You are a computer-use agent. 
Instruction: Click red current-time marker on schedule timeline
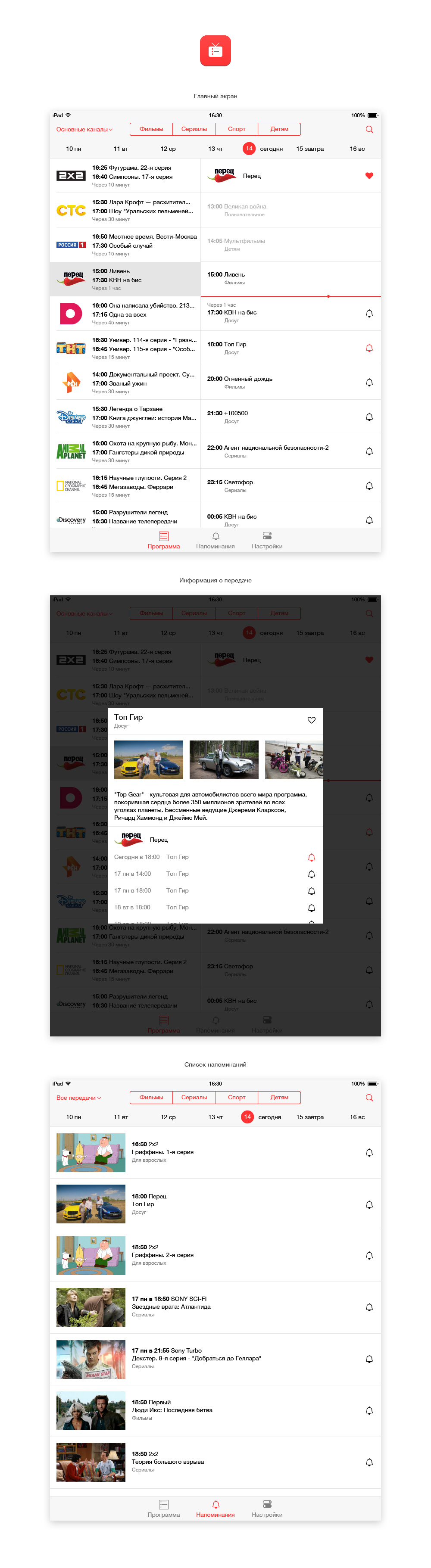(x=328, y=296)
